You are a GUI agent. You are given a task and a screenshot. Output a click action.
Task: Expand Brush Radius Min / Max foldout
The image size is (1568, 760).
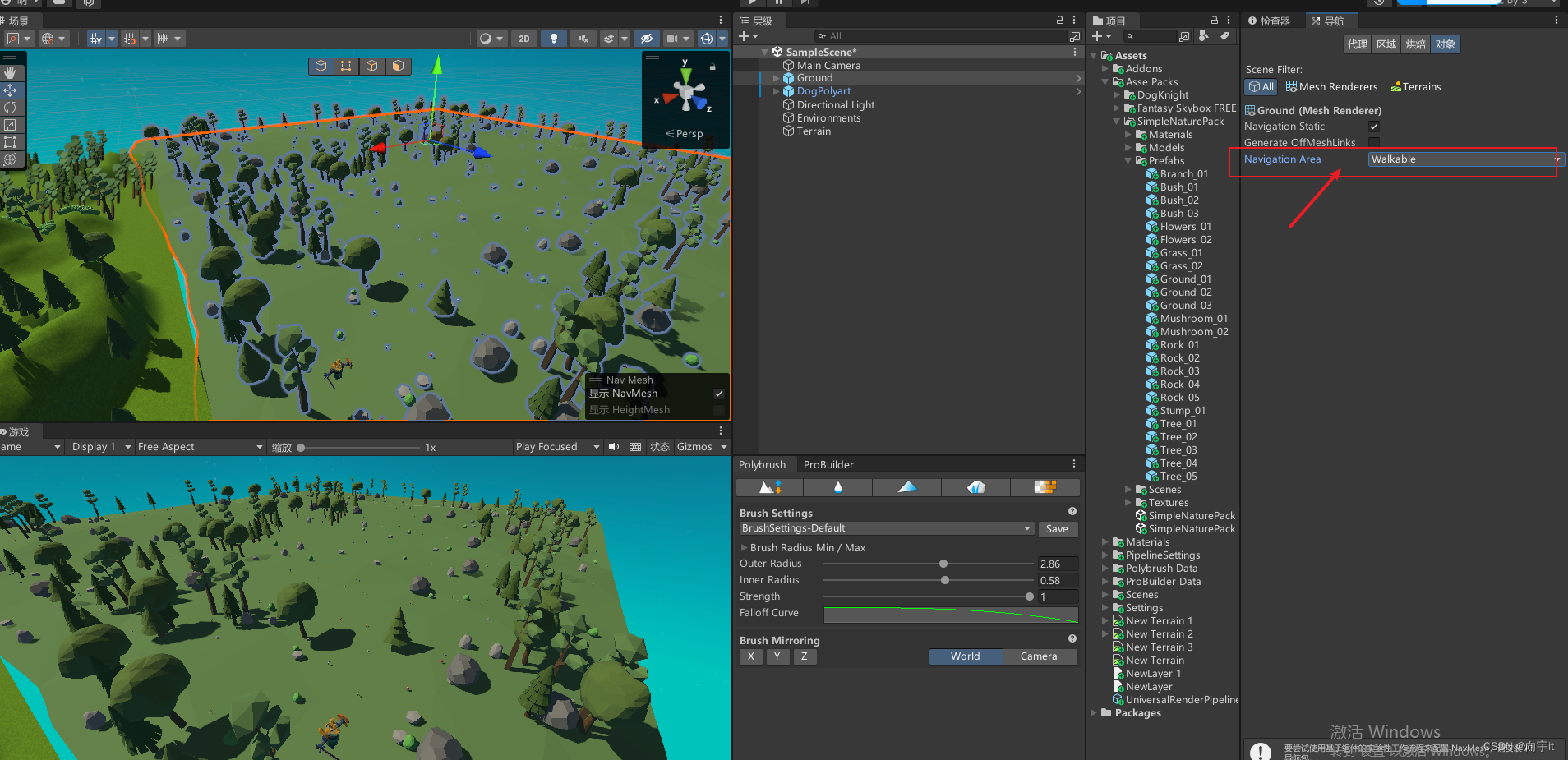point(745,547)
